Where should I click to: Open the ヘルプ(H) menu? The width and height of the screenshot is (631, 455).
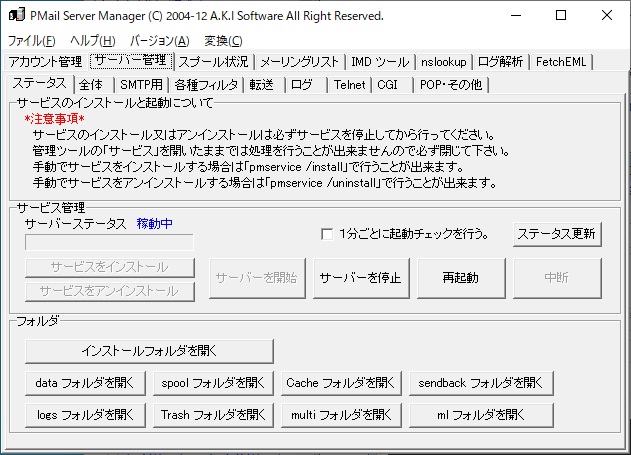click(x=93, y=41)
